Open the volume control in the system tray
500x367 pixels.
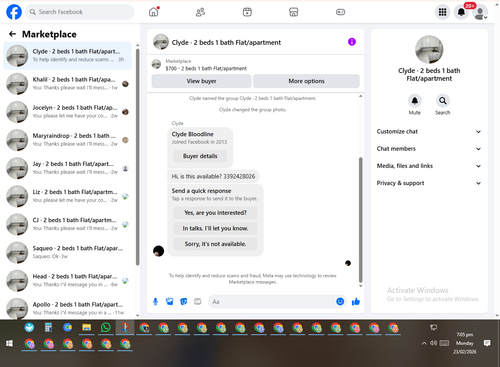(x=433, y=343)
